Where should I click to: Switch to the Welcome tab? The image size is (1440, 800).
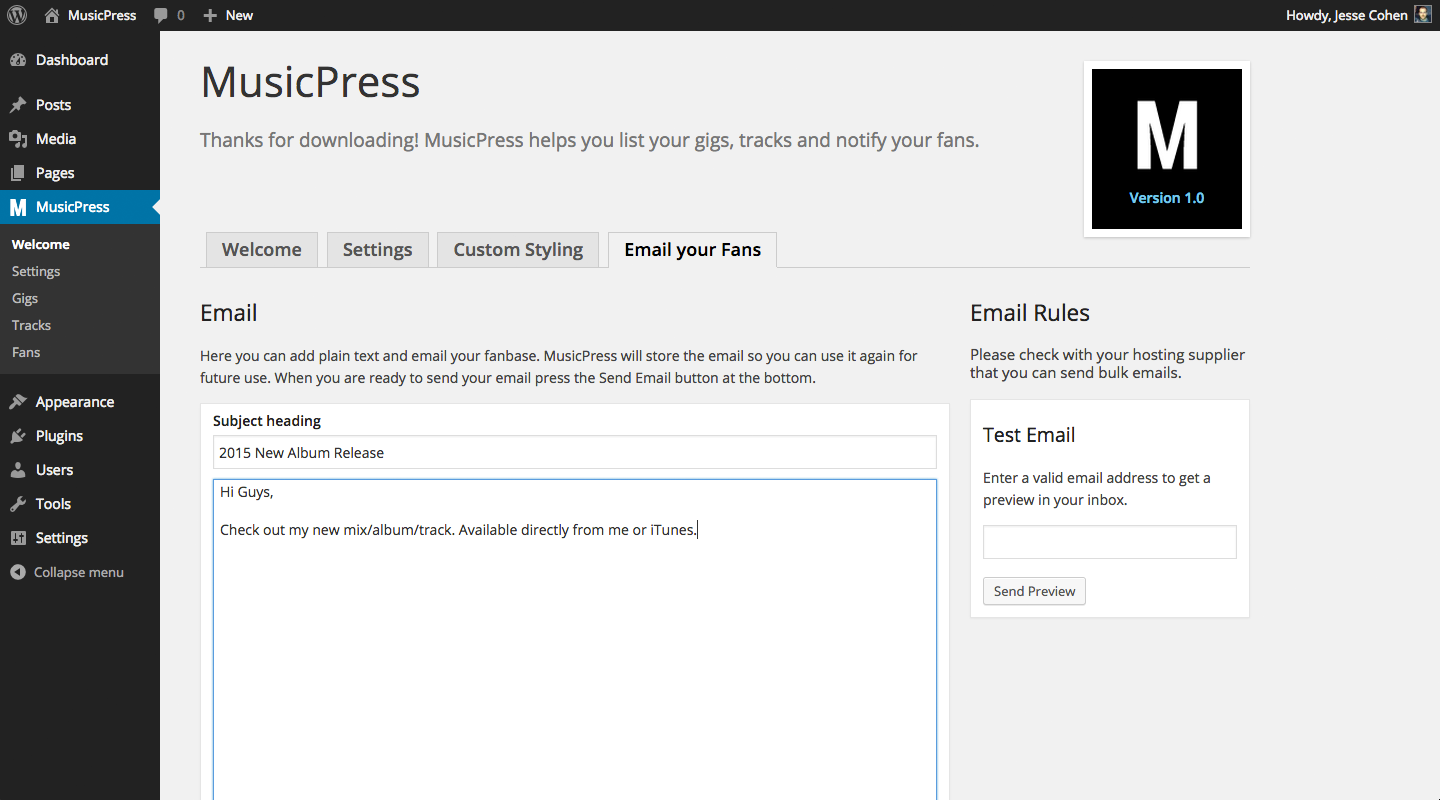click(x=261, y=250)
